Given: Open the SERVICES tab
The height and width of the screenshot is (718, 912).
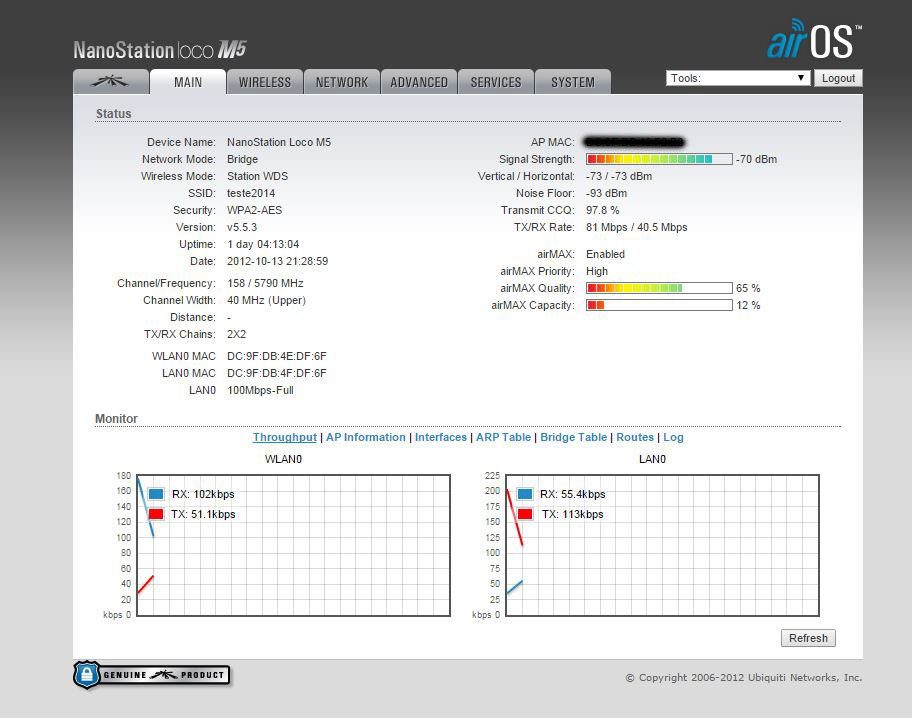Looking at the screenshot, I should (496, 82).
